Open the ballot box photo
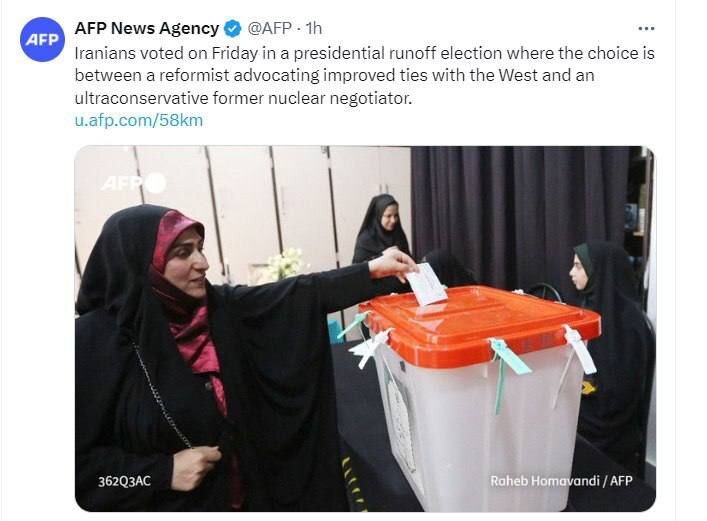 coord(365,328)
